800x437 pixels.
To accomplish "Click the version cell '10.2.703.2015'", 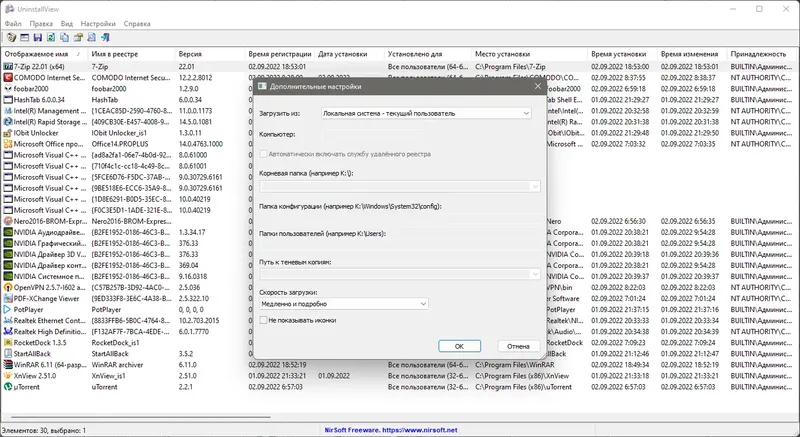I will pyautogui.click(x=199, y=321).
